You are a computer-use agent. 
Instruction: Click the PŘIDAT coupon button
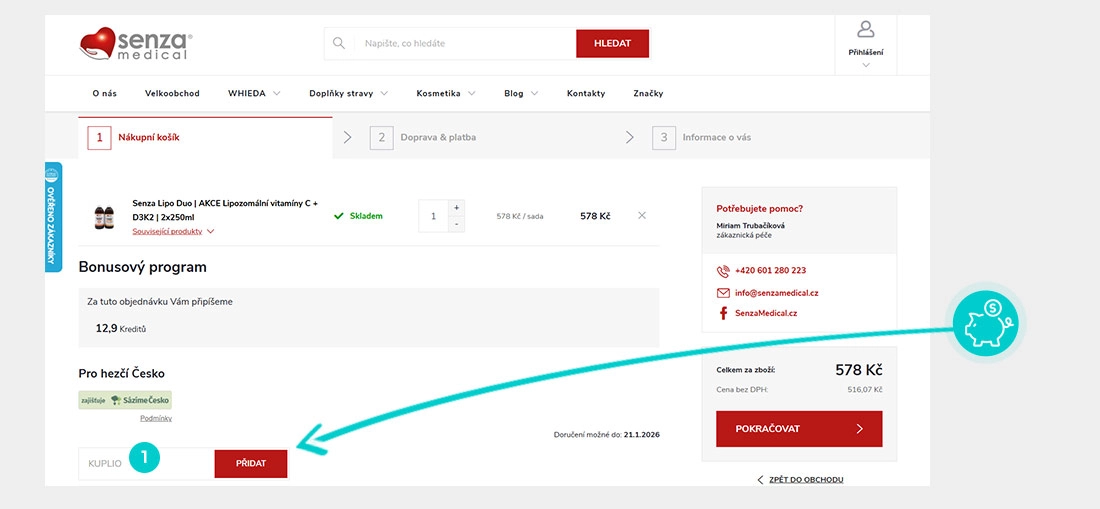(250, 464)
